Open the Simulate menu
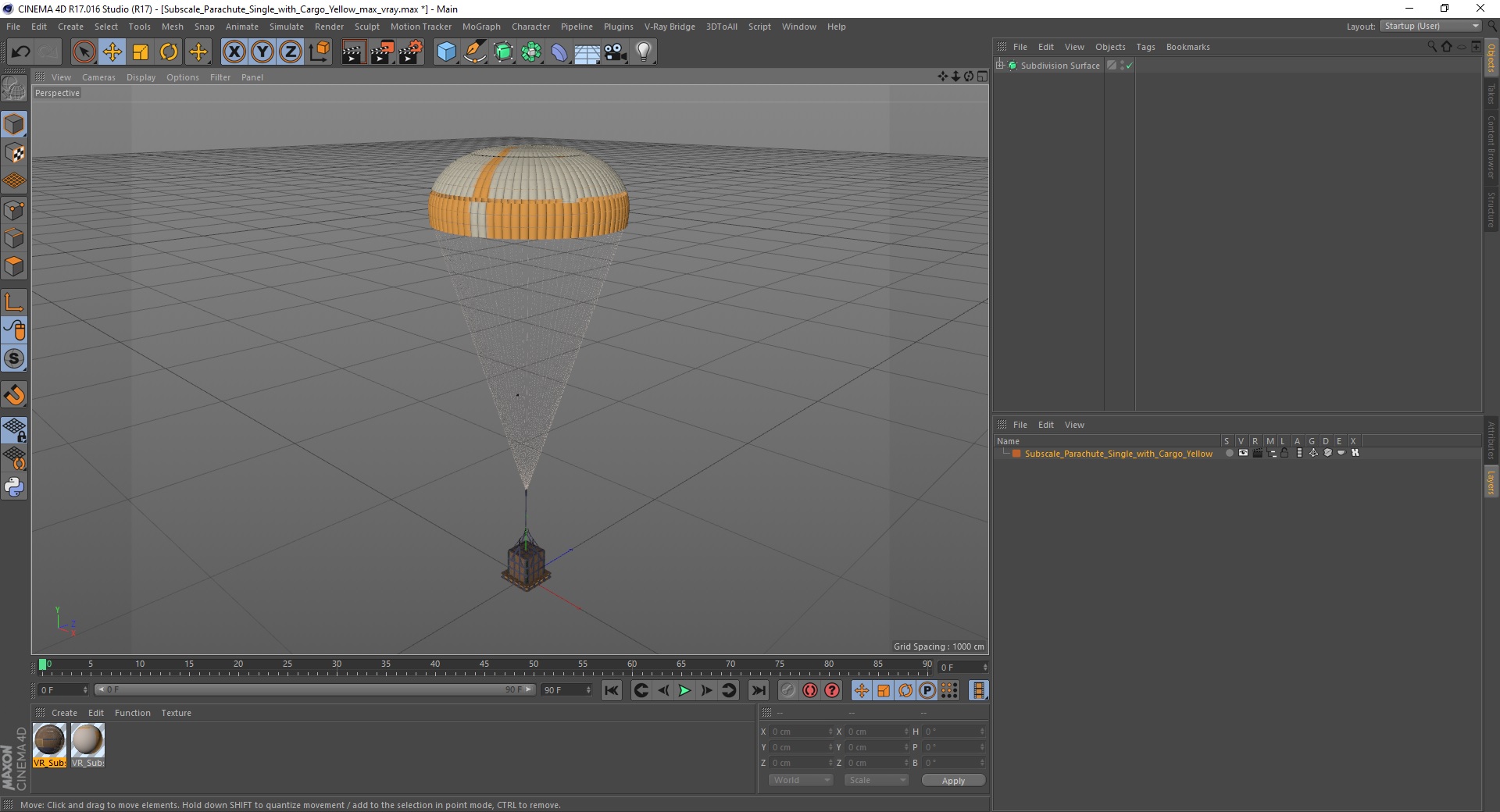The image size is (1500, 812). (286, 27)
